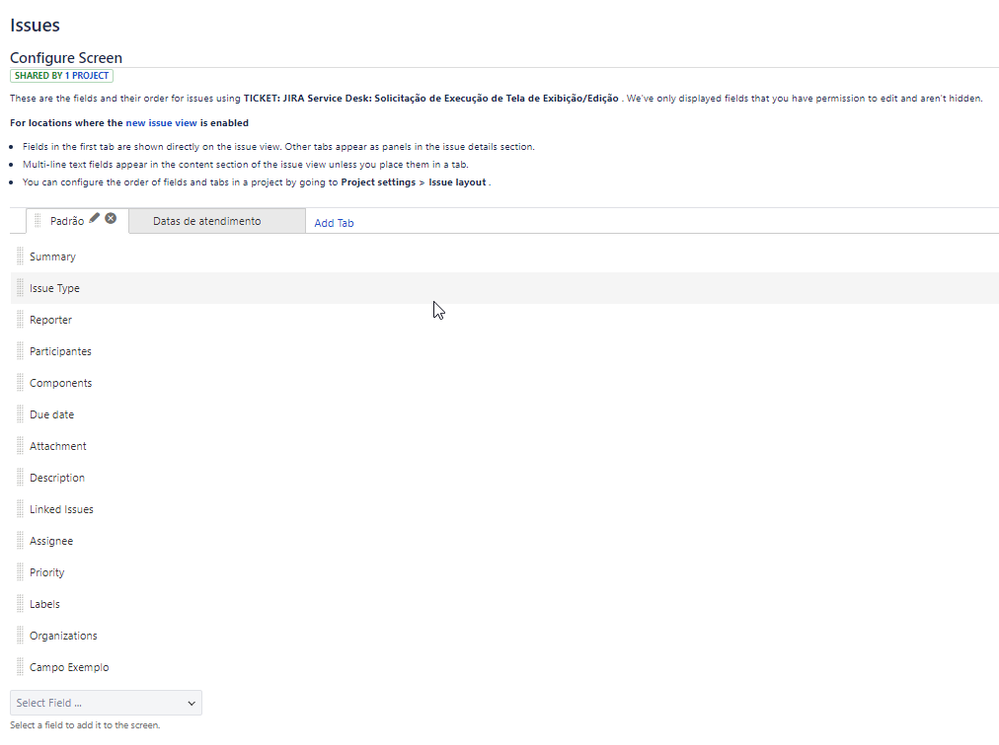Click the drag handle beside Priority field
This screenshot has height=745, width=999.
pyautogui.click(x=20, y=572)
